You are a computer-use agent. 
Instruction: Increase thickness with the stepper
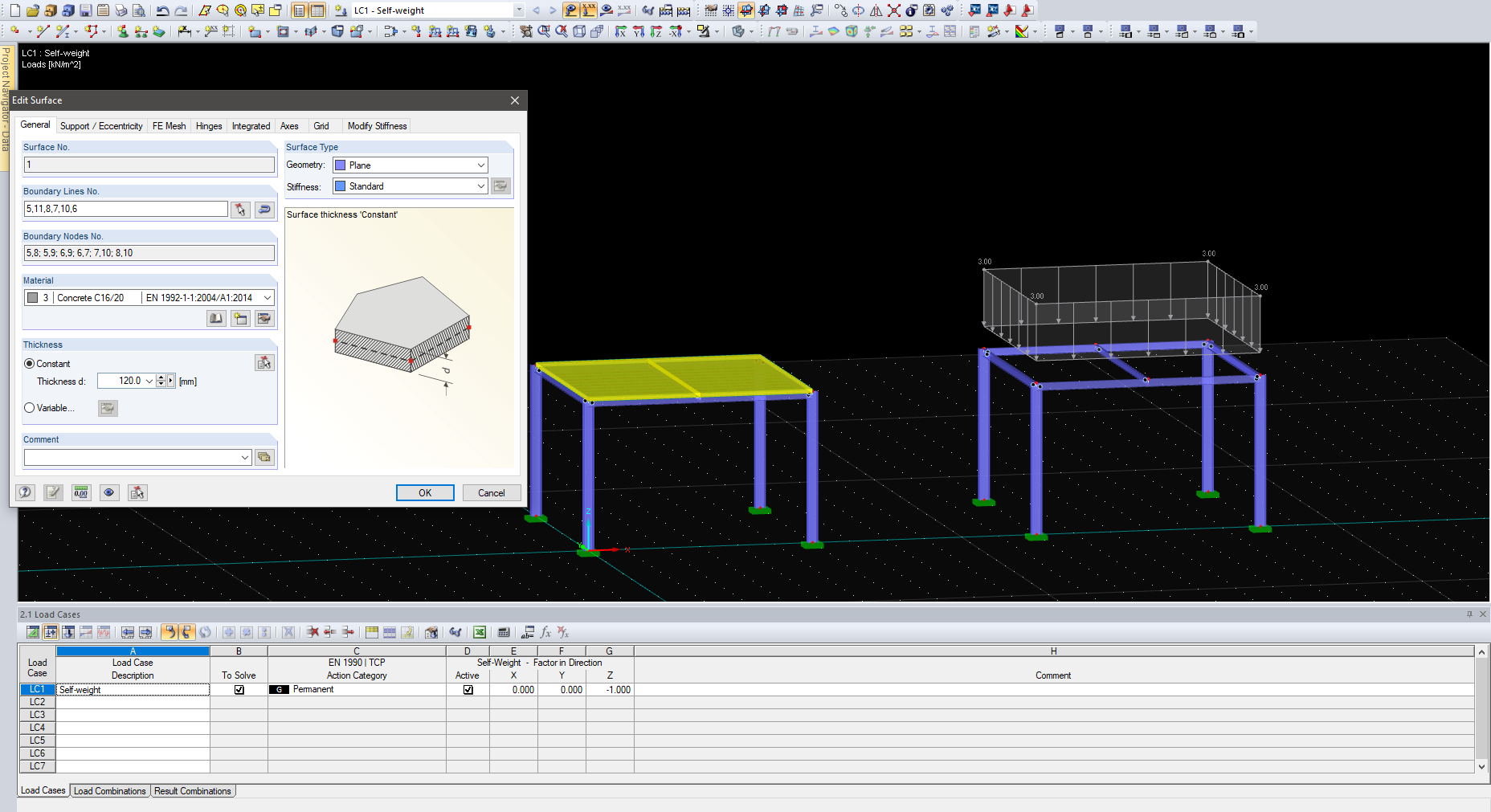tap(161, 377)
